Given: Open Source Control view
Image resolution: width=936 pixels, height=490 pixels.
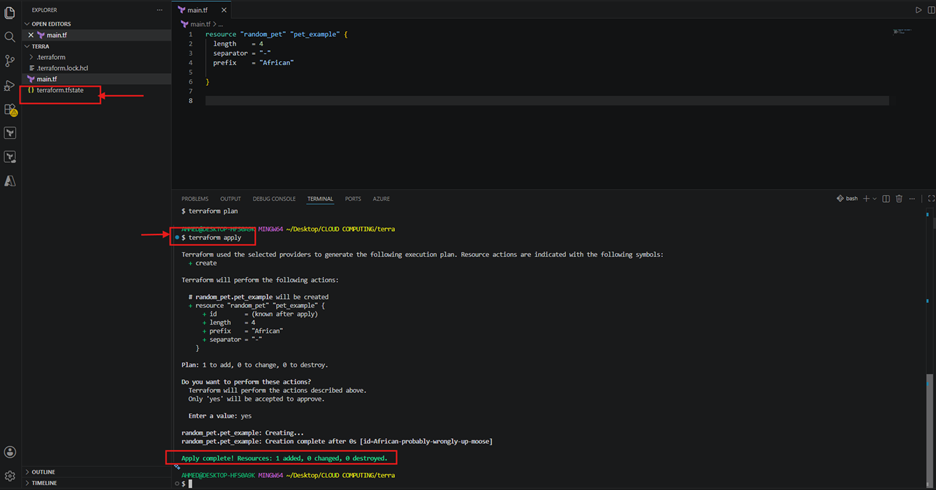Looking at the screenshot, I should coord(10,61).
